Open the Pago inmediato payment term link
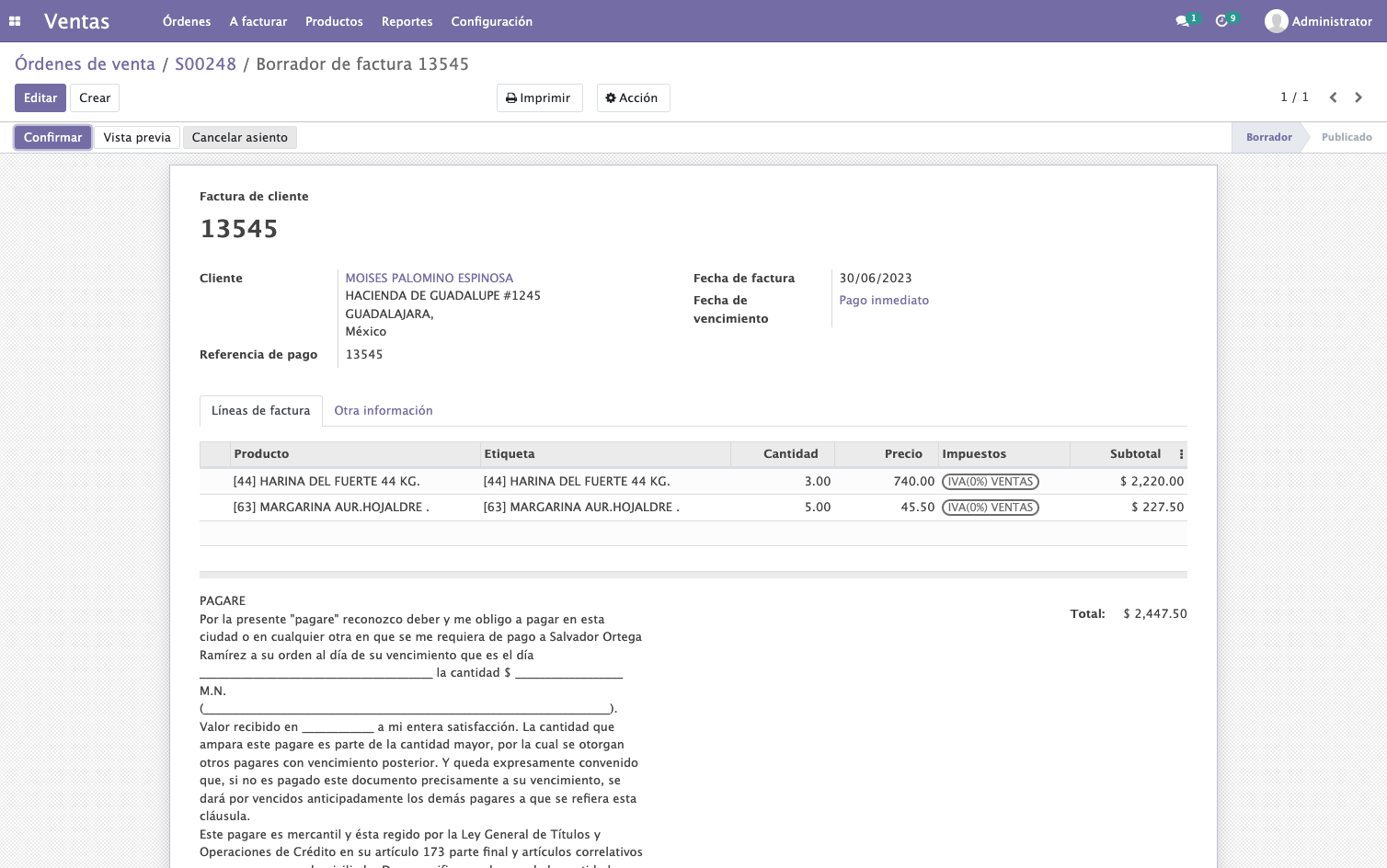1387x868 pixels. pyautogui.click(x=884, y=301)
